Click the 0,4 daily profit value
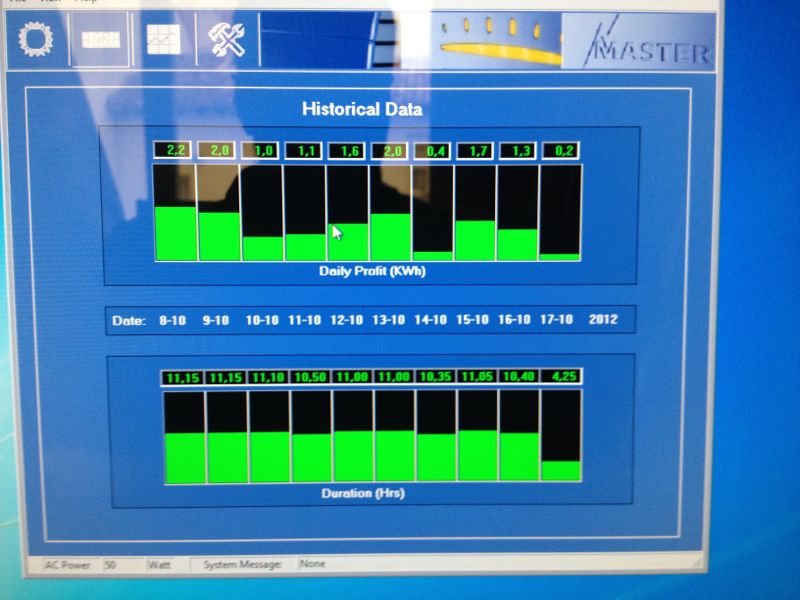 click(433, 151)
